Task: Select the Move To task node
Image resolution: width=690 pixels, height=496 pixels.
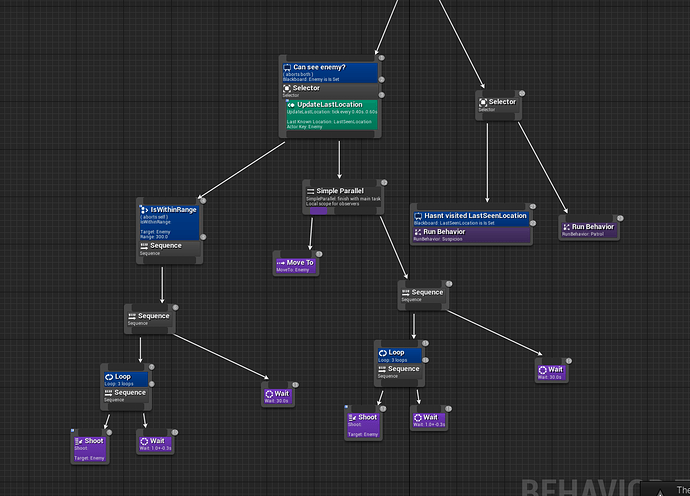Action: 296,265
